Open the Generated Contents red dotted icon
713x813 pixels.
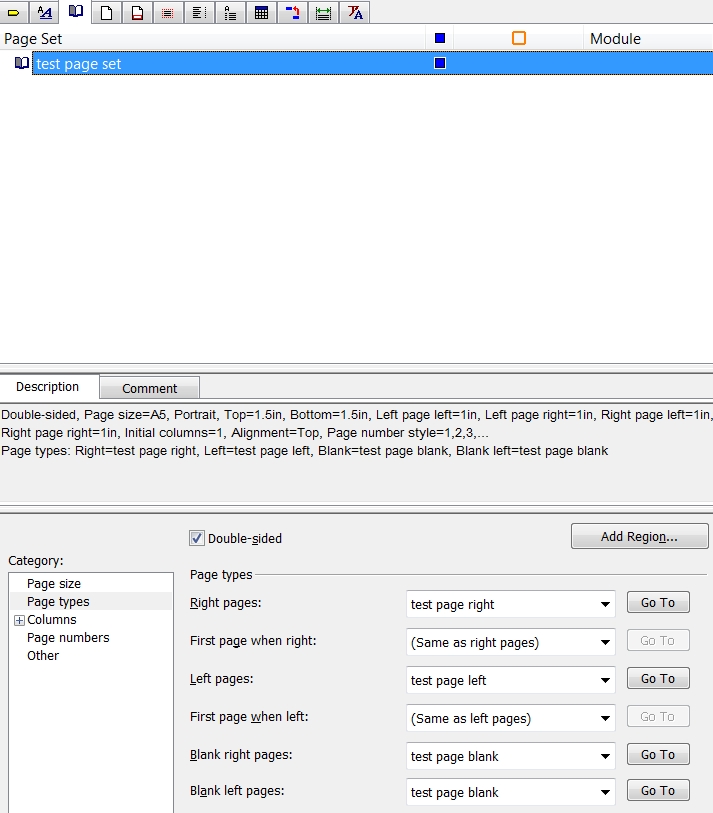point(167,12)
